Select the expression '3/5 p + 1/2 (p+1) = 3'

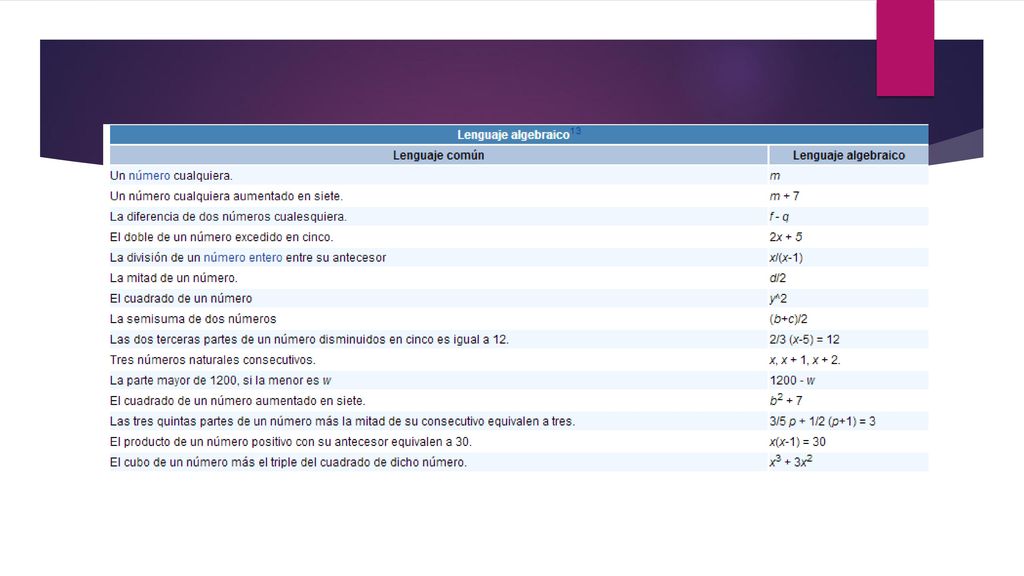[822, 421]
